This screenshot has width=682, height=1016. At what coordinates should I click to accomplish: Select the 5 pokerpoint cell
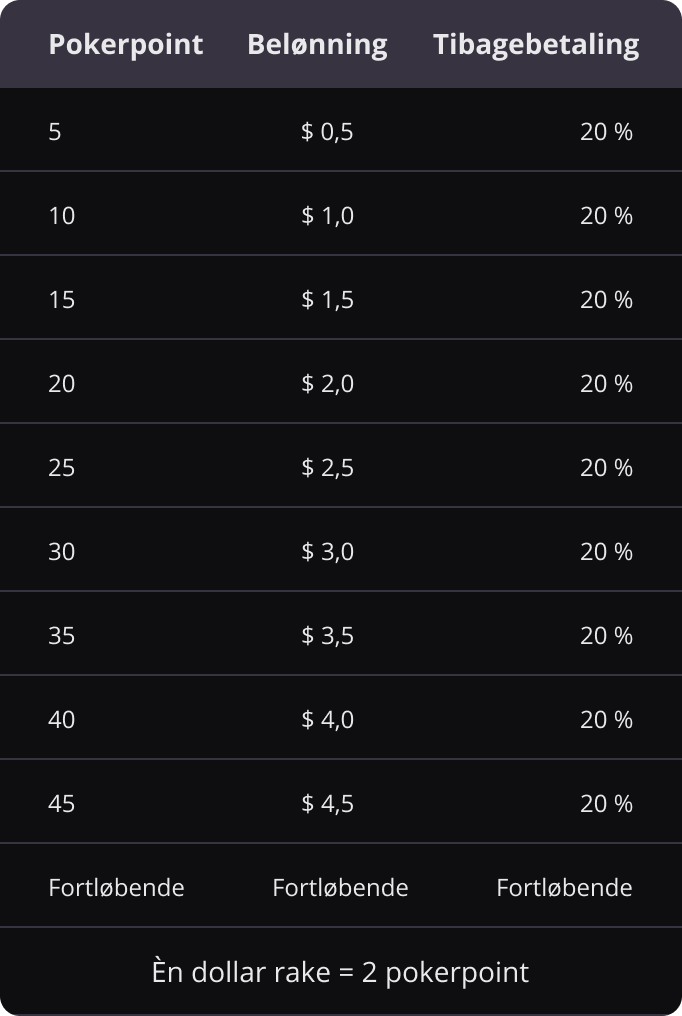(55, 131)
